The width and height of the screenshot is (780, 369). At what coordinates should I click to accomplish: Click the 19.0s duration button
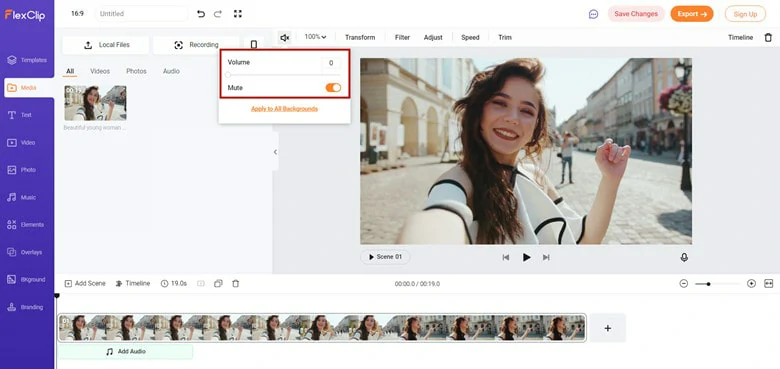click(x=174, y=283)
